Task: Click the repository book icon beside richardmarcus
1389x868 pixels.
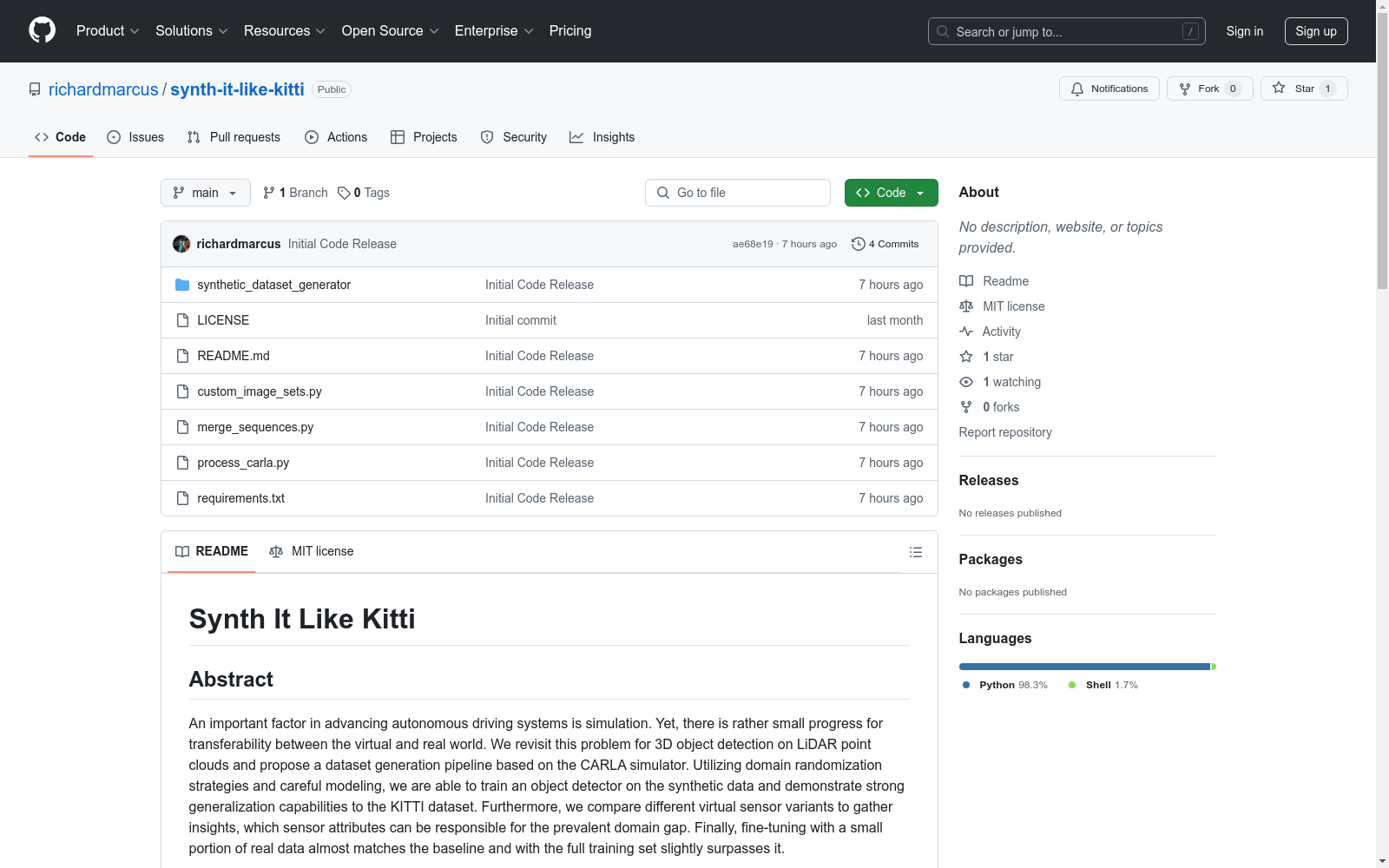Action: point(35,89)
